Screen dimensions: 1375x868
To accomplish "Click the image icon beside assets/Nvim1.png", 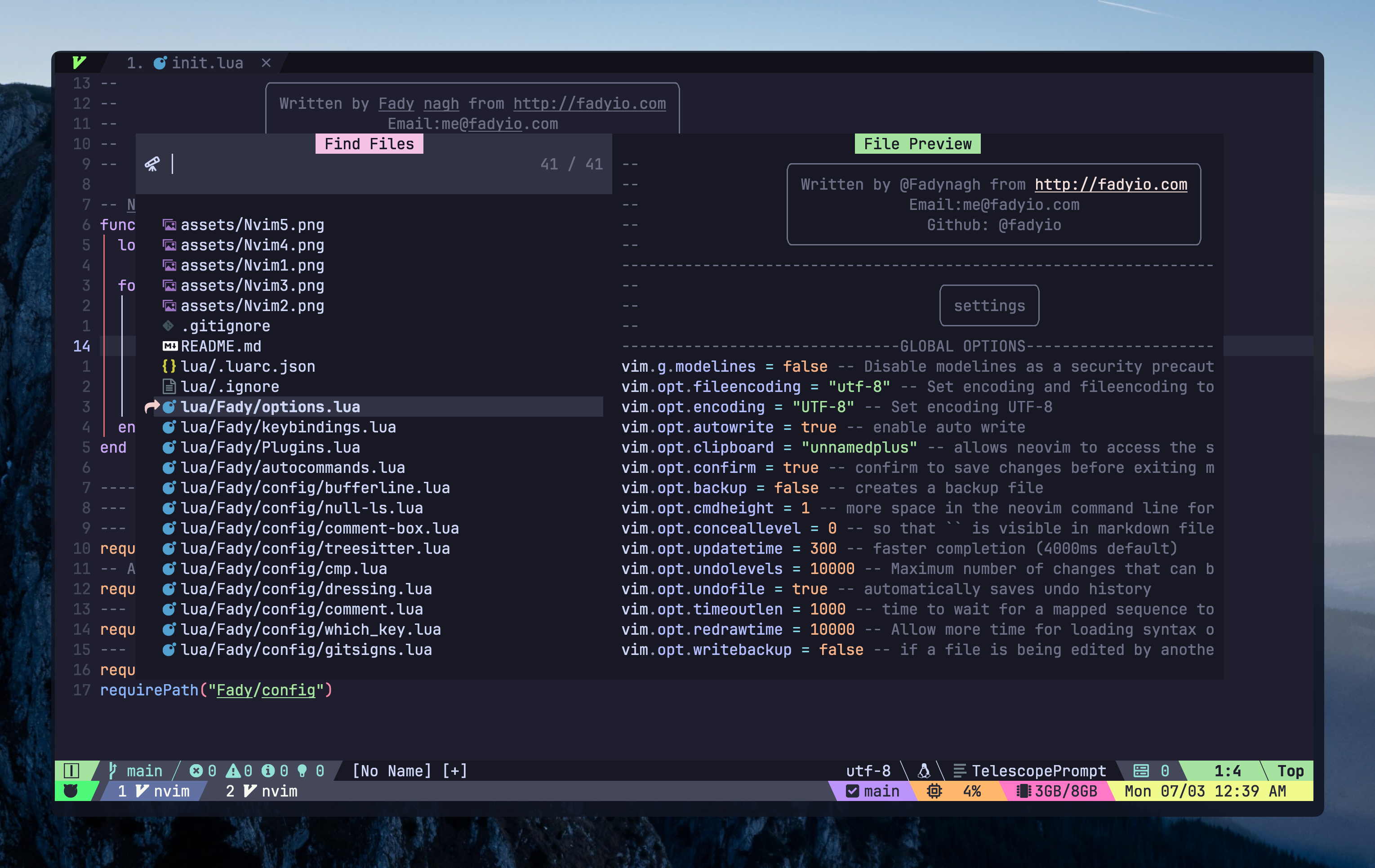I will 169,266.
